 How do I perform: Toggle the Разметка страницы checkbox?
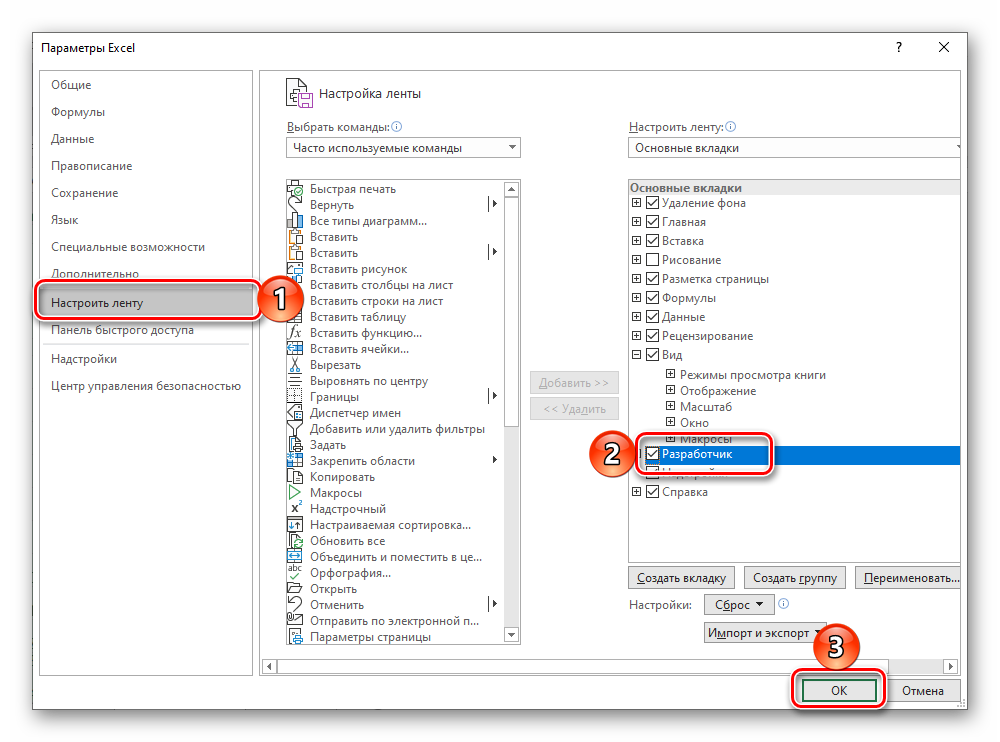pyautogui.click(x=652, y=279)
